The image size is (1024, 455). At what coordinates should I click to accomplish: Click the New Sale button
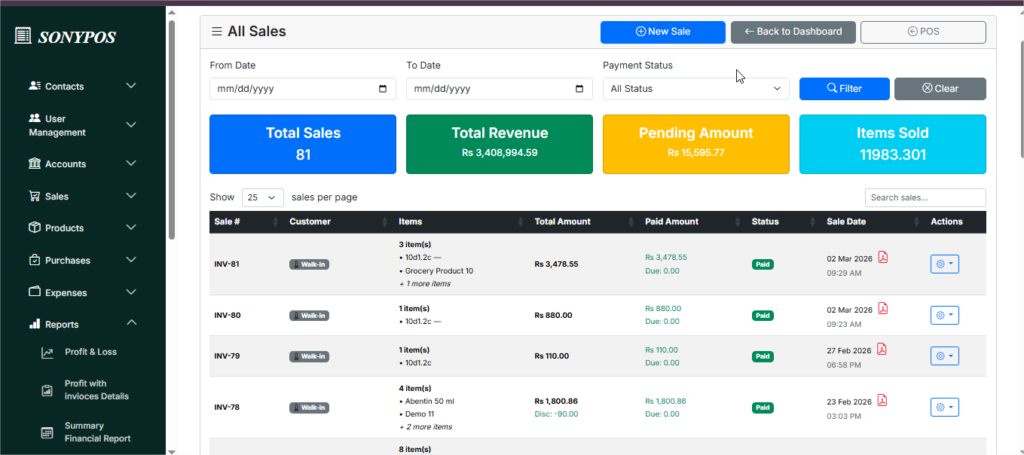point(662,32)
